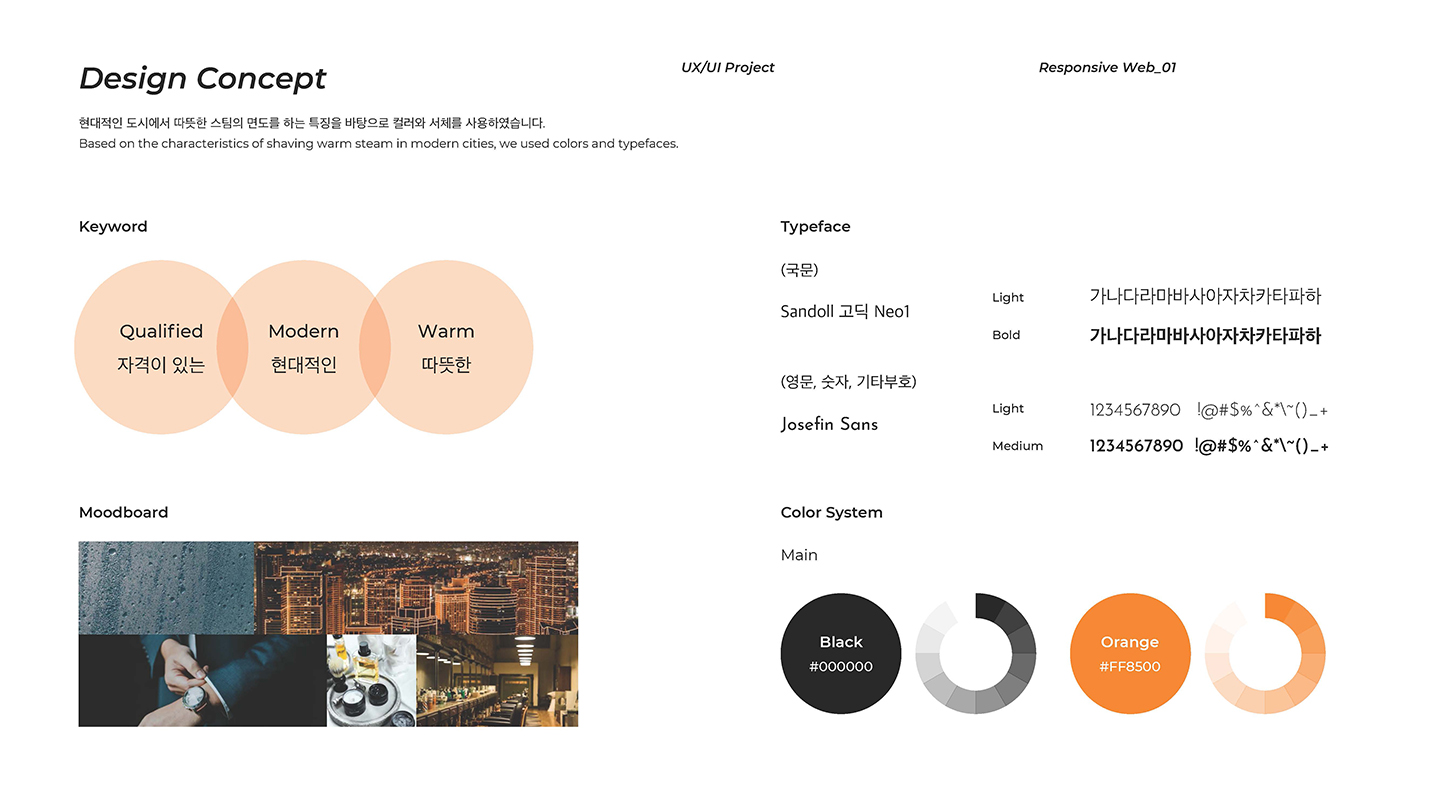Click the Josefin Sans typeface label

[829, 424]
